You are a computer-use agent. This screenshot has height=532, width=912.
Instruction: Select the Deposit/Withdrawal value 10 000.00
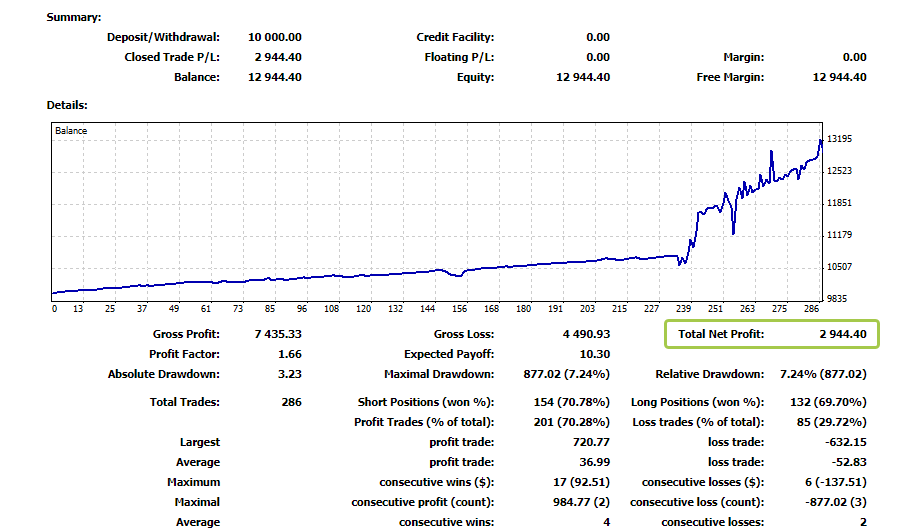click(275, 37)
